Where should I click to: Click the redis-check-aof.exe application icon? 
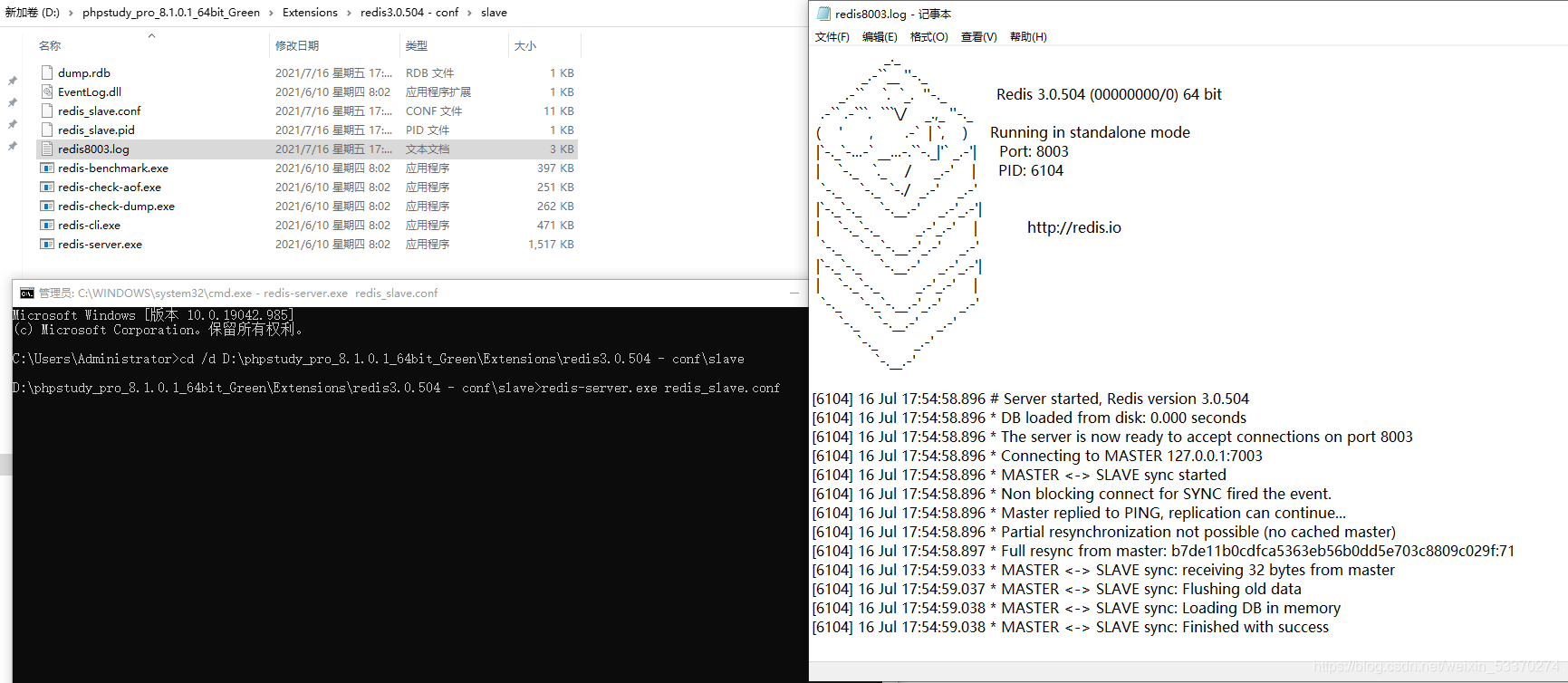click(47, 187)
